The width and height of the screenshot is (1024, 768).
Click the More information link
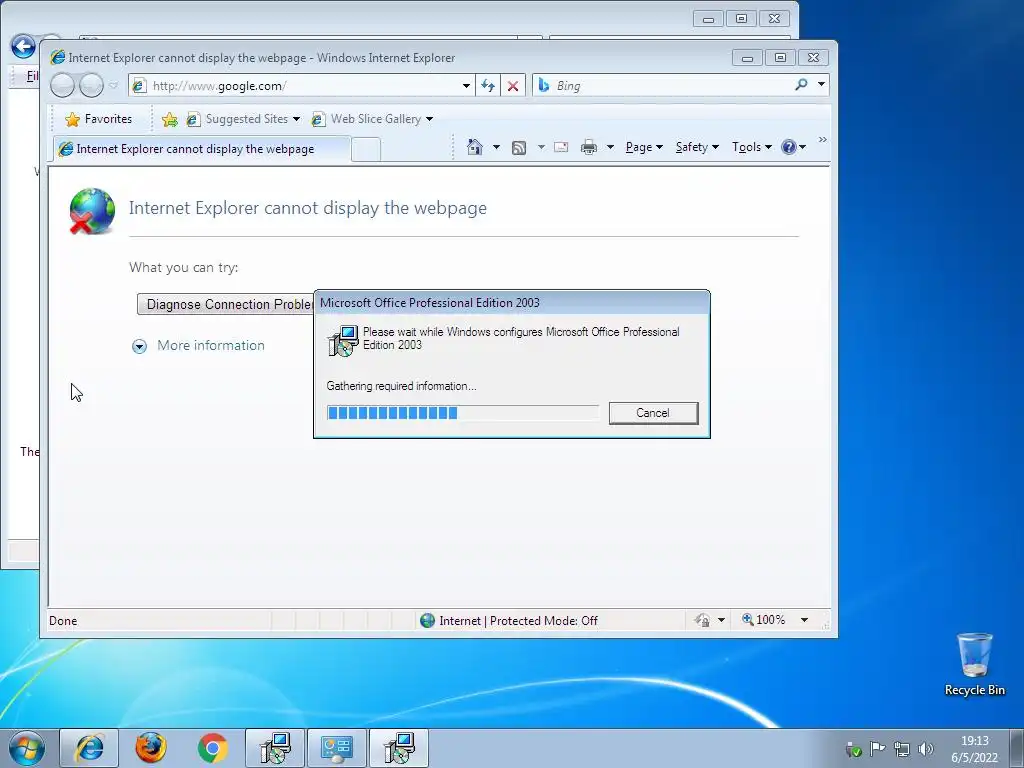coord(211,345)
